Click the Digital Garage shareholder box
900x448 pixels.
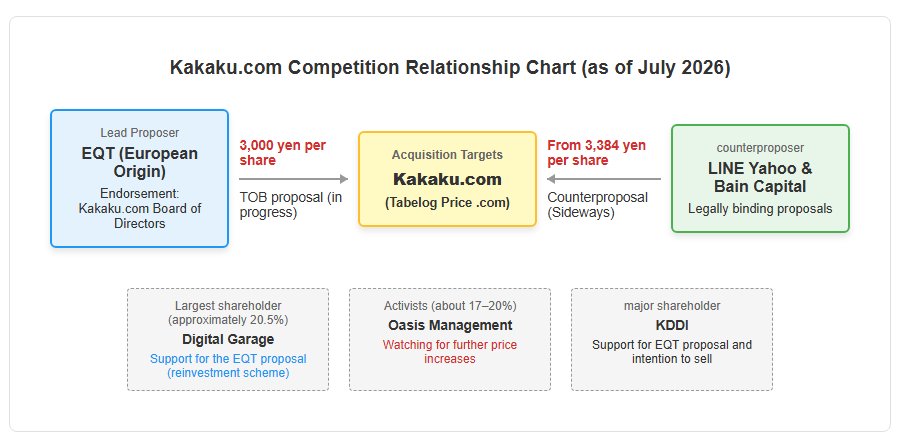point(228,340)
